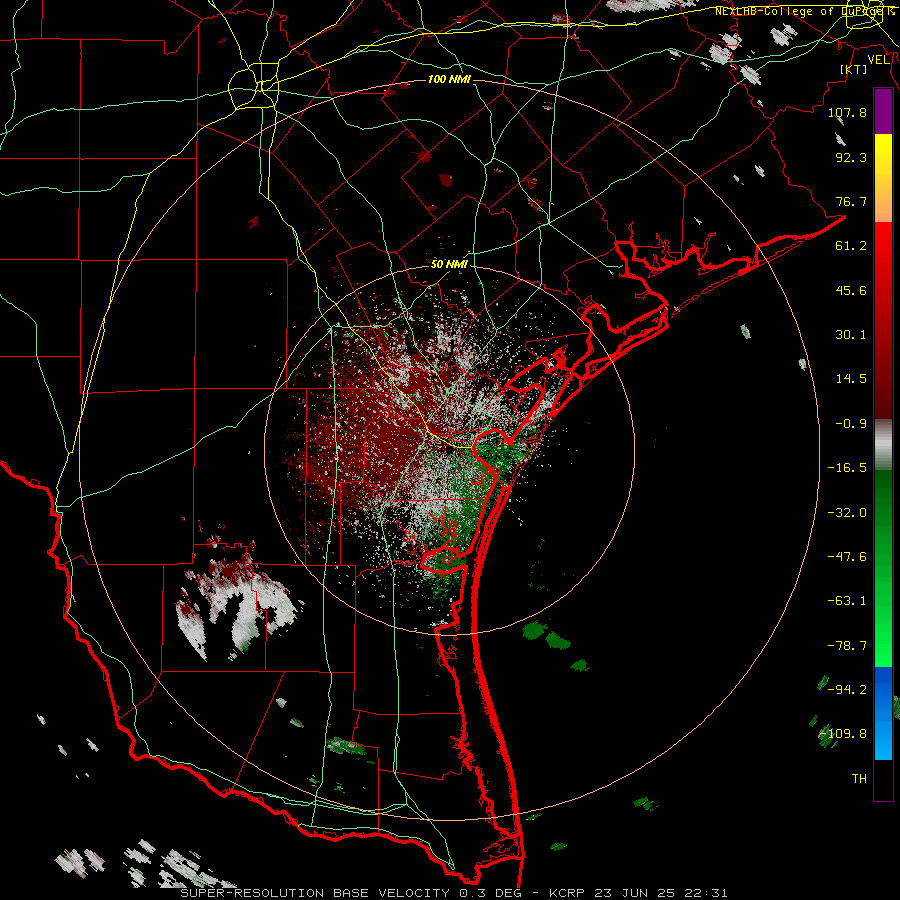Click the -78.7 velocity scale value

pyautogui.click(x=847, y=646)
